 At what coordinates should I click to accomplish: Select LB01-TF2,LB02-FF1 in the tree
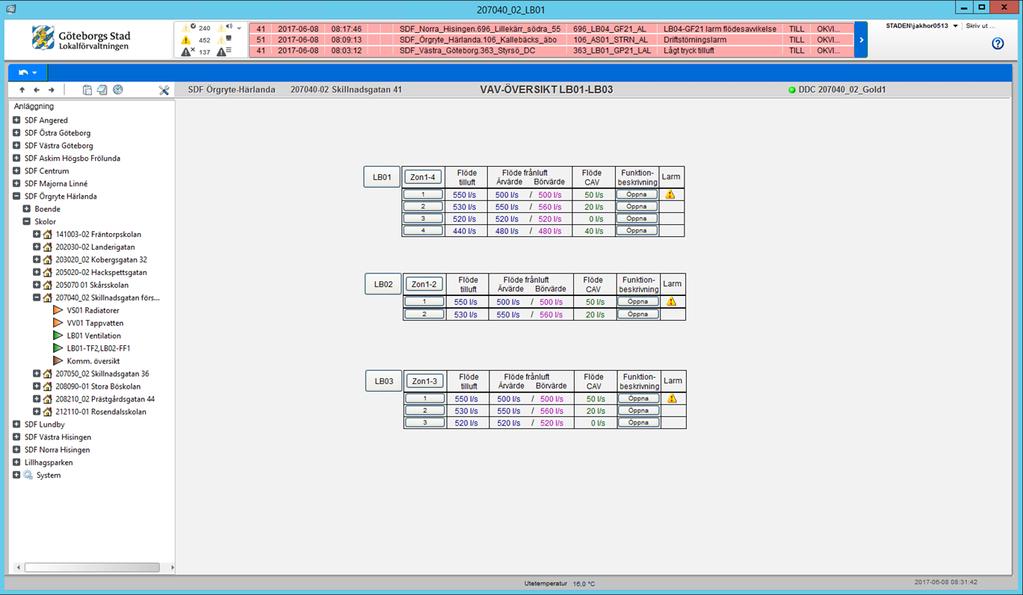99,348
